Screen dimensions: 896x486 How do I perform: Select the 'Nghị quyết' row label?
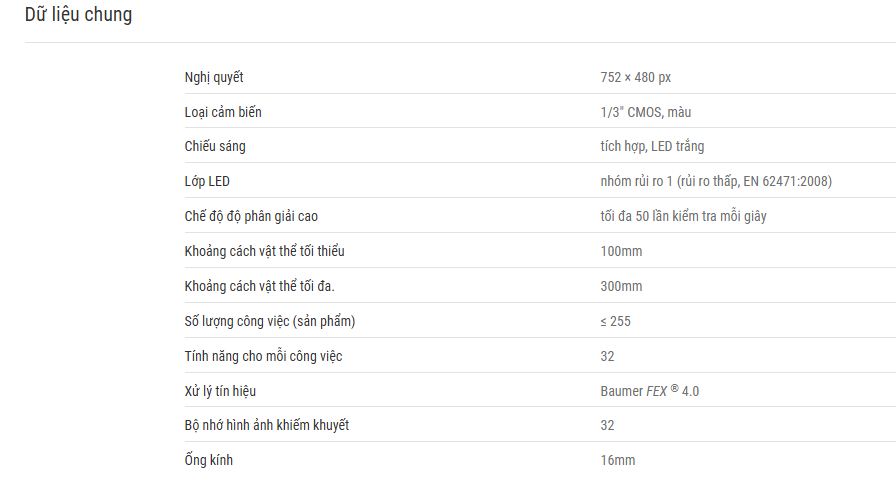point(214,77)
